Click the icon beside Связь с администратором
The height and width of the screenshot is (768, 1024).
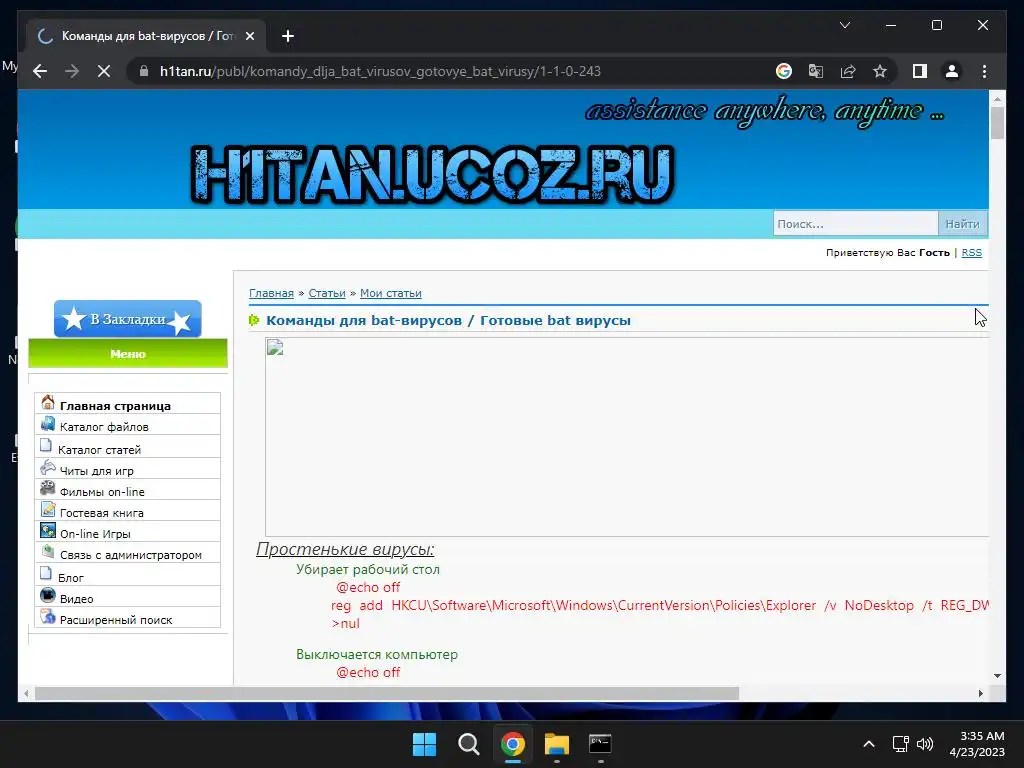coord(48,551)
